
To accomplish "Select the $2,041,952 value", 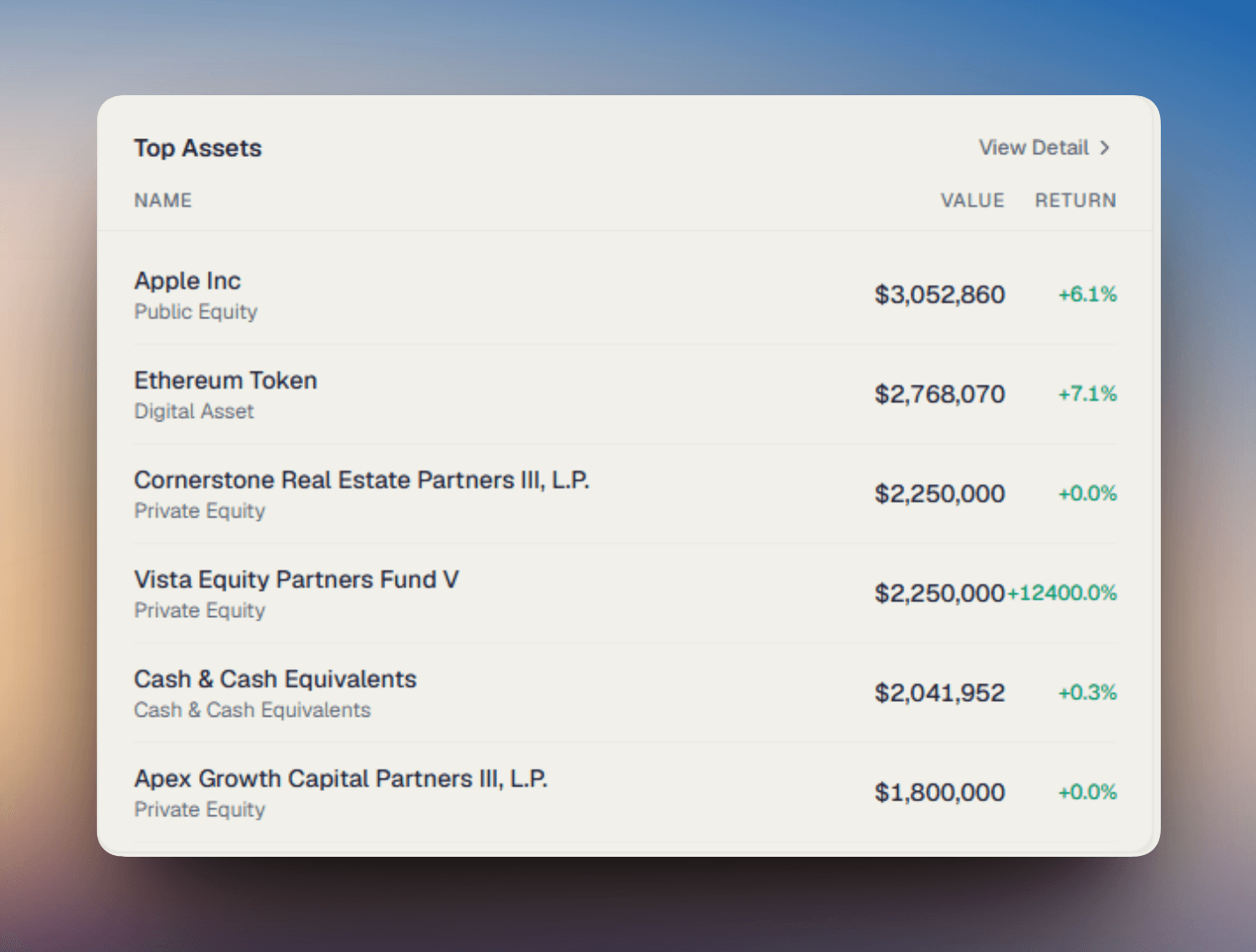I will 940,693.
